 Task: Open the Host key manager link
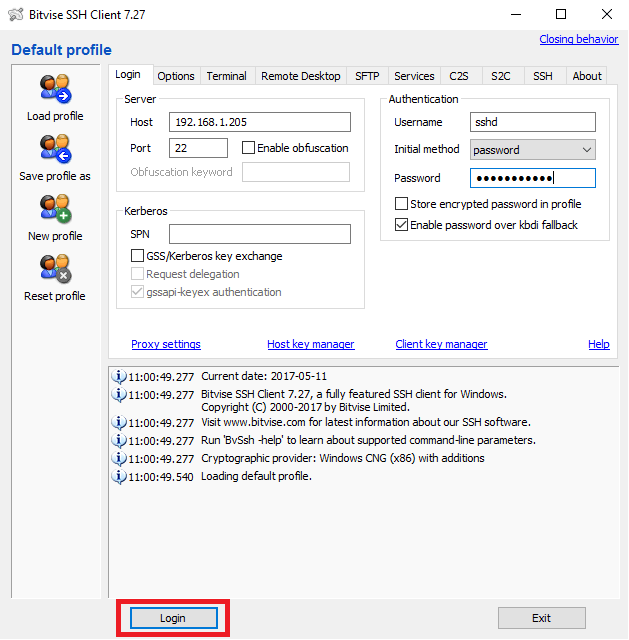point(310,344)
